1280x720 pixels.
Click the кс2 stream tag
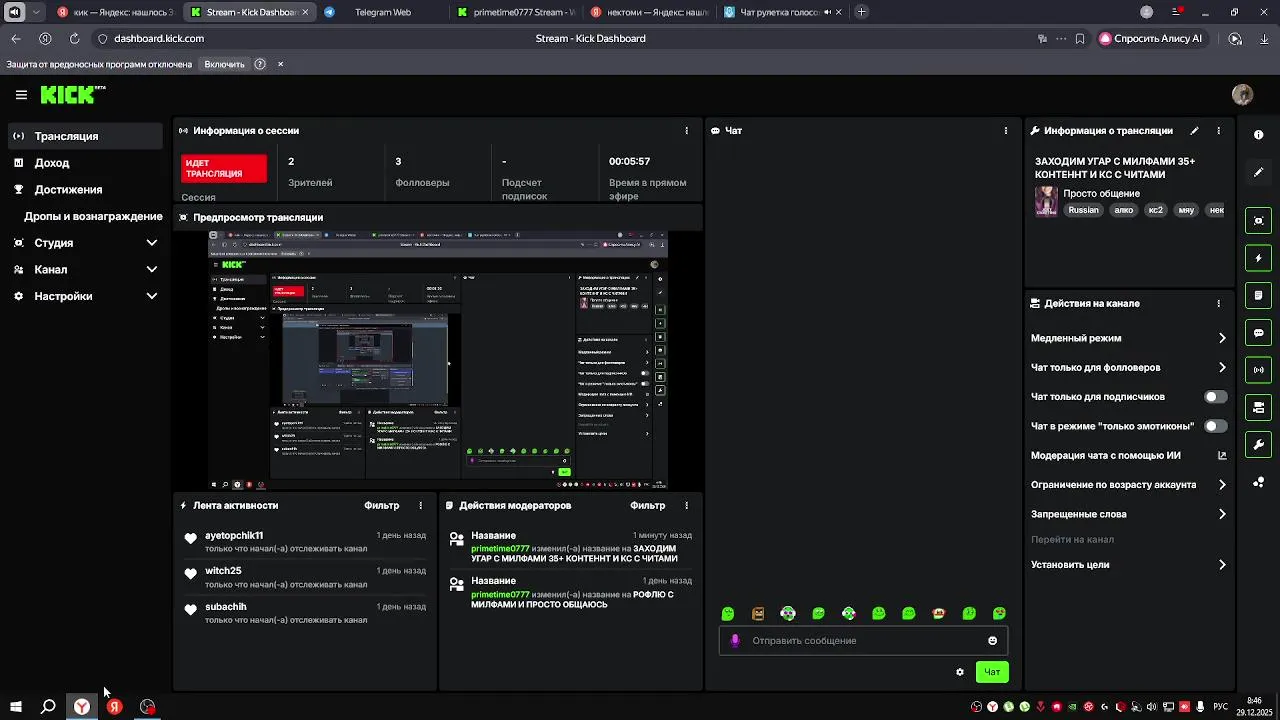(x=1156, y=211)
